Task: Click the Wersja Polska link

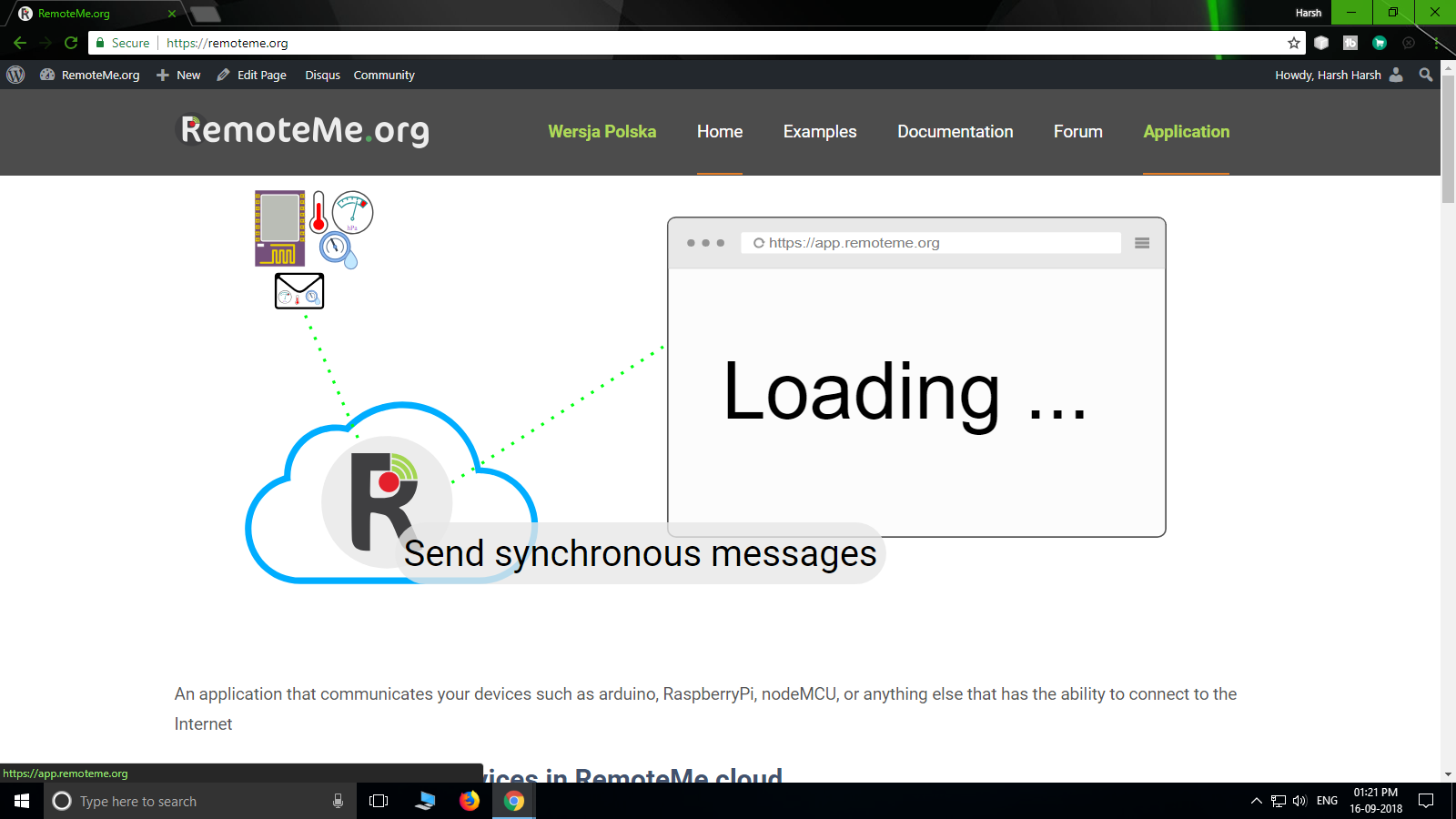Action: (x=602, y=131)
